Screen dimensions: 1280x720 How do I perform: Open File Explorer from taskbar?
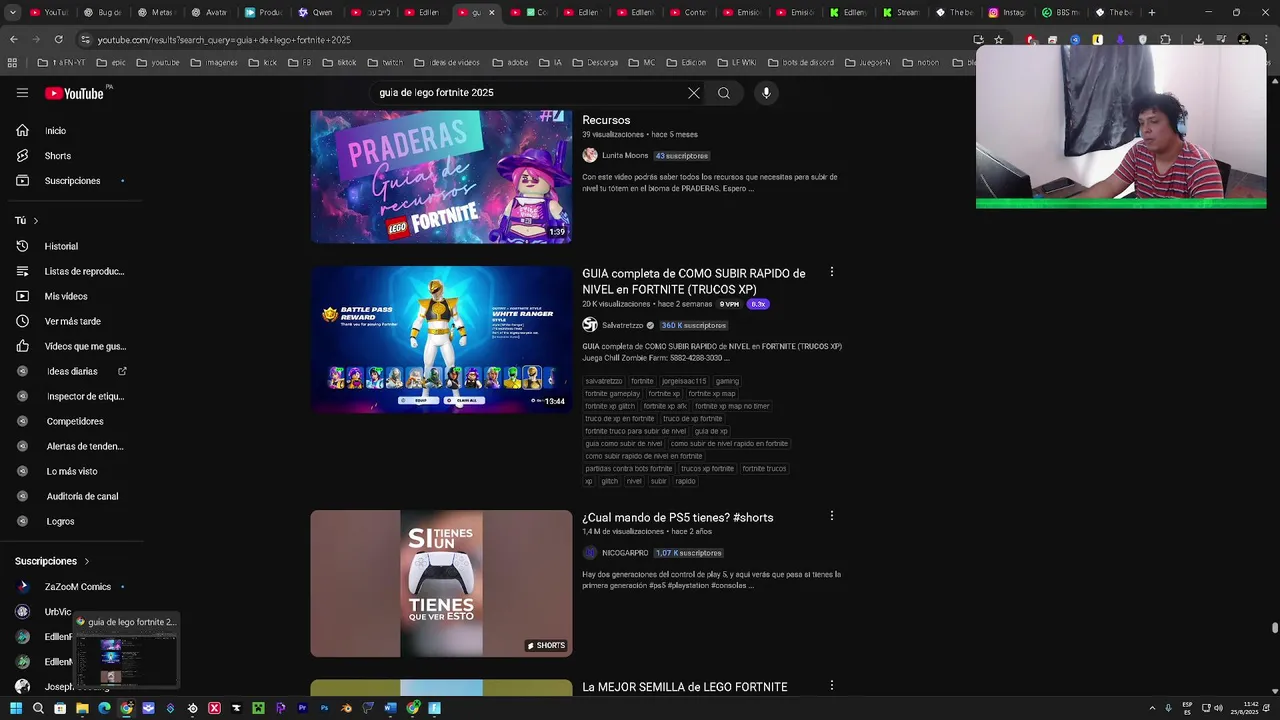(82, 708)
